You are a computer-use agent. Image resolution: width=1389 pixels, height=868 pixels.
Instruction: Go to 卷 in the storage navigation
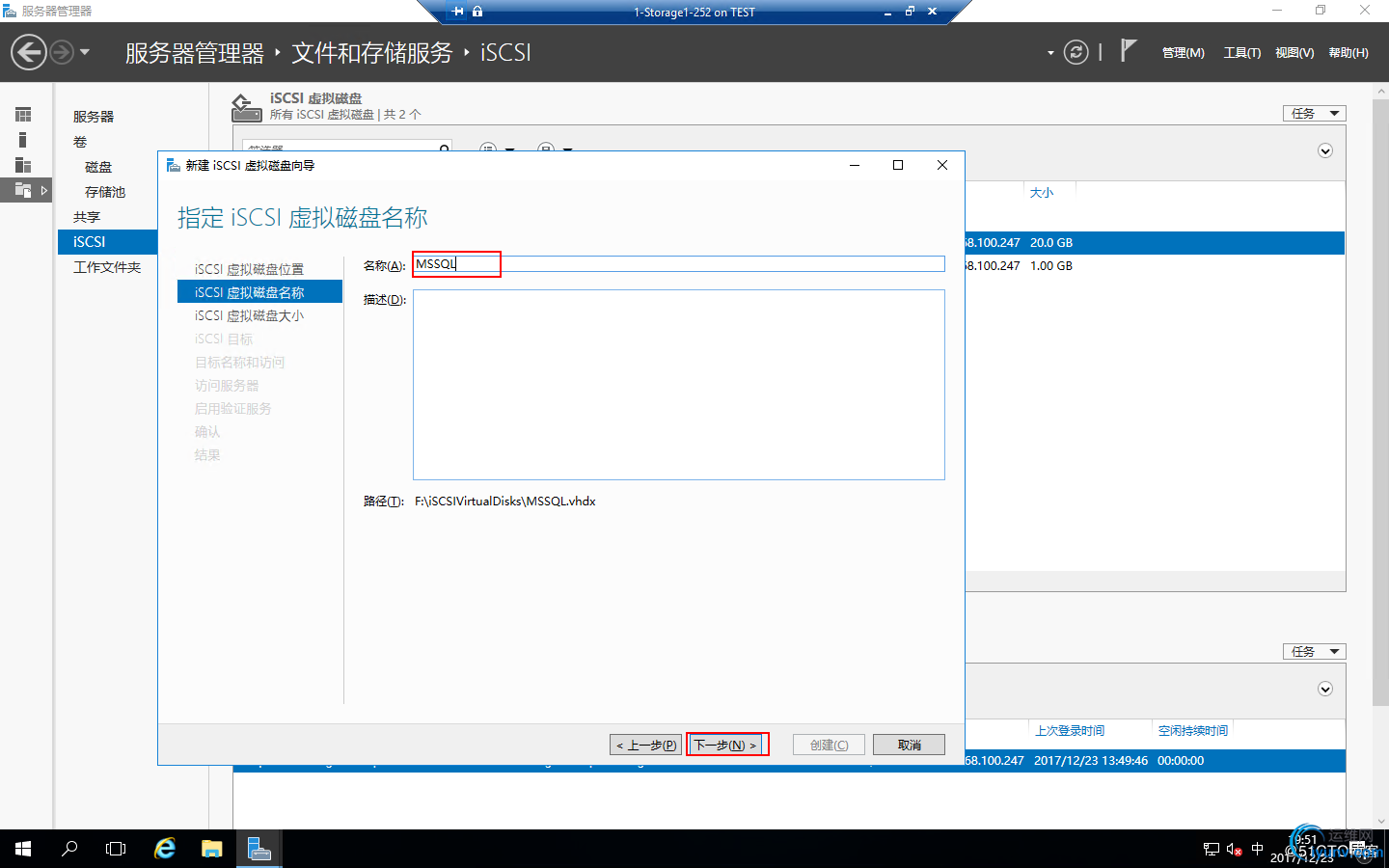[80, 142]
